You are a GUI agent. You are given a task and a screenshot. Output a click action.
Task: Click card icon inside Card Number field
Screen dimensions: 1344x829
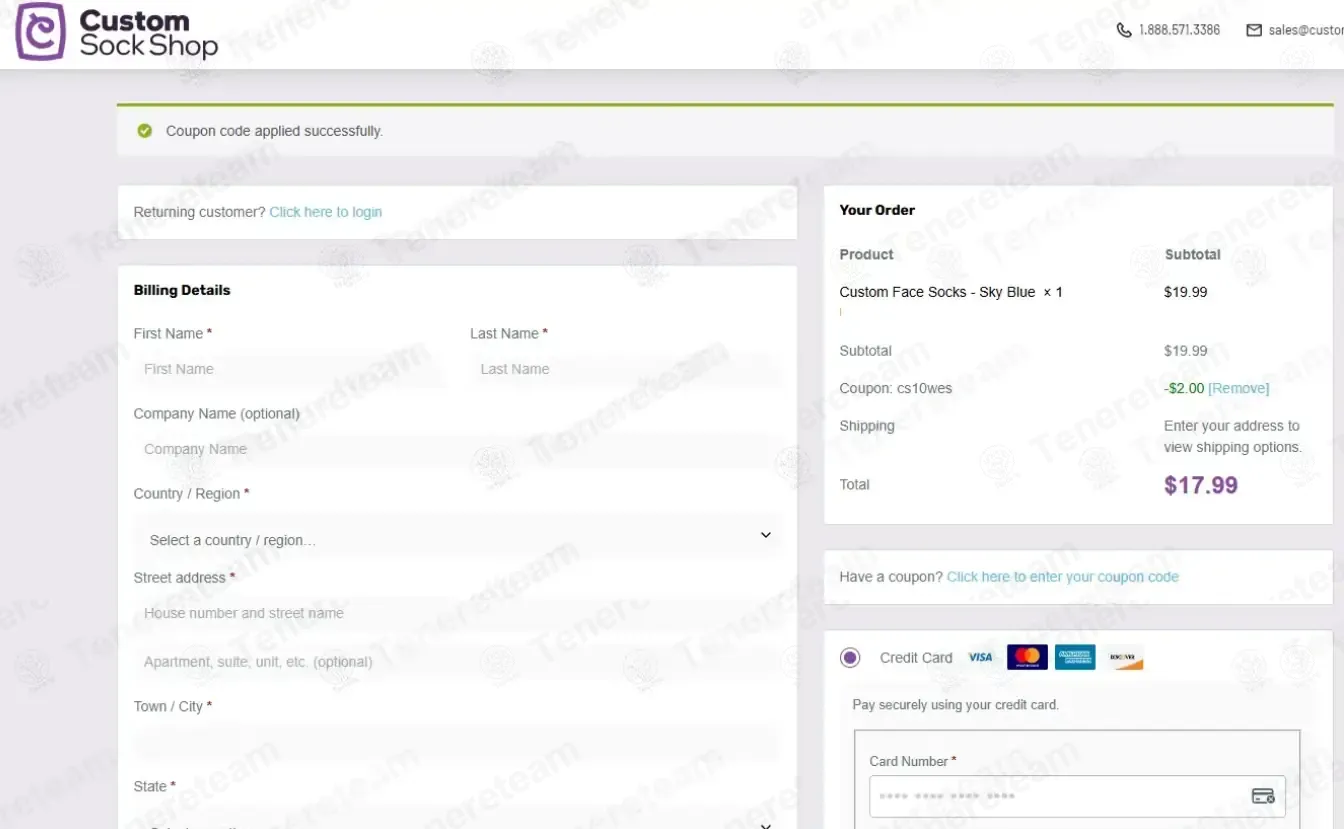[1262, 796]
